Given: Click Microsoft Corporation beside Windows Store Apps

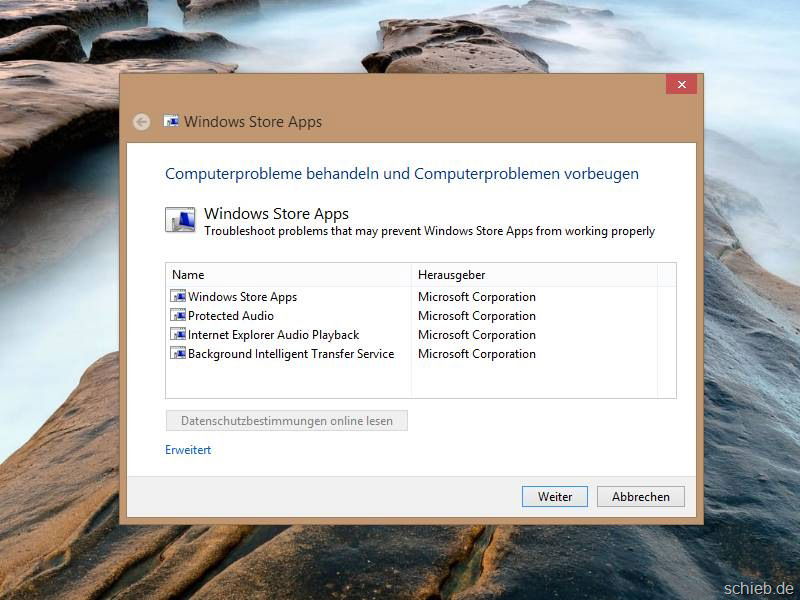Looking at the screenshot, I should (477, 297).
